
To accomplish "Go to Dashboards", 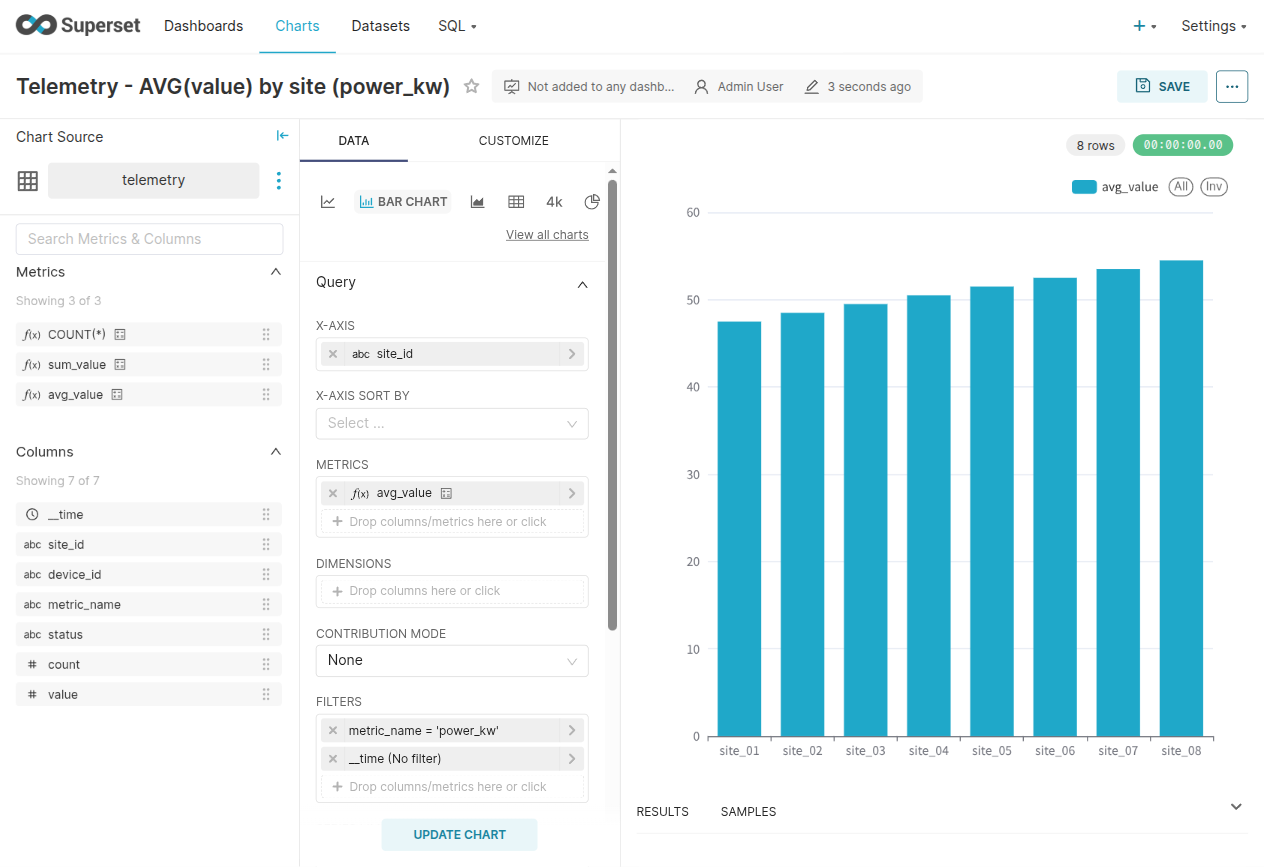I will click(204, 26).
